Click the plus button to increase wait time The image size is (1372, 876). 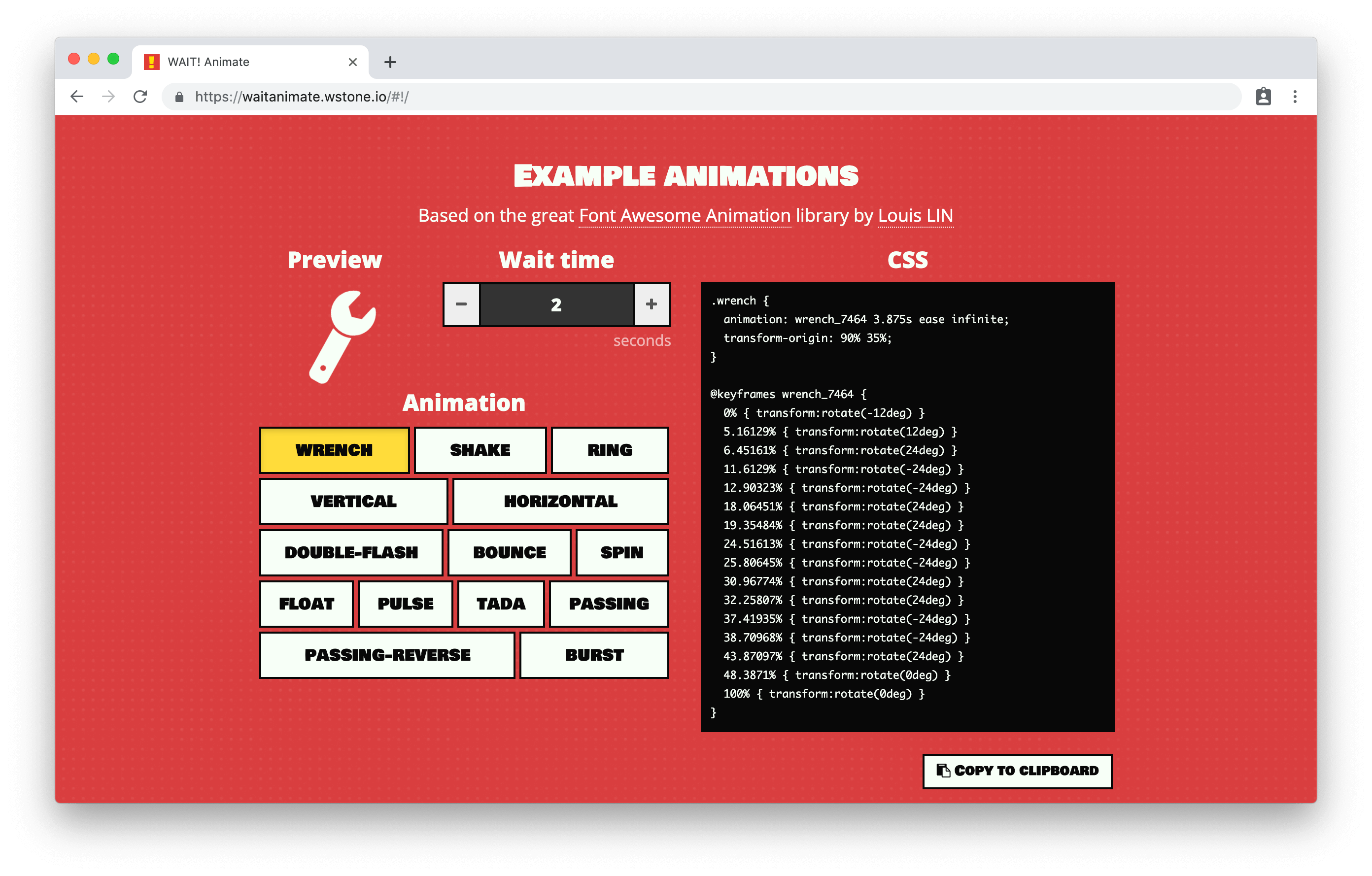pos(651,303)
